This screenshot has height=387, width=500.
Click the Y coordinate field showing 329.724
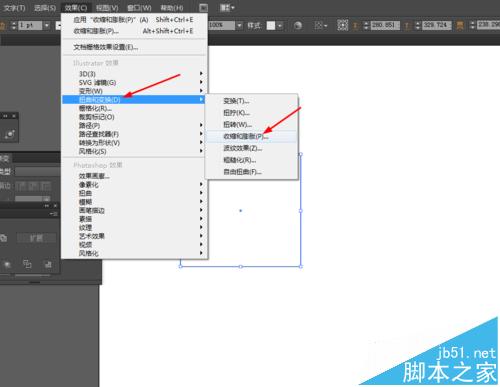click(437, 25)
